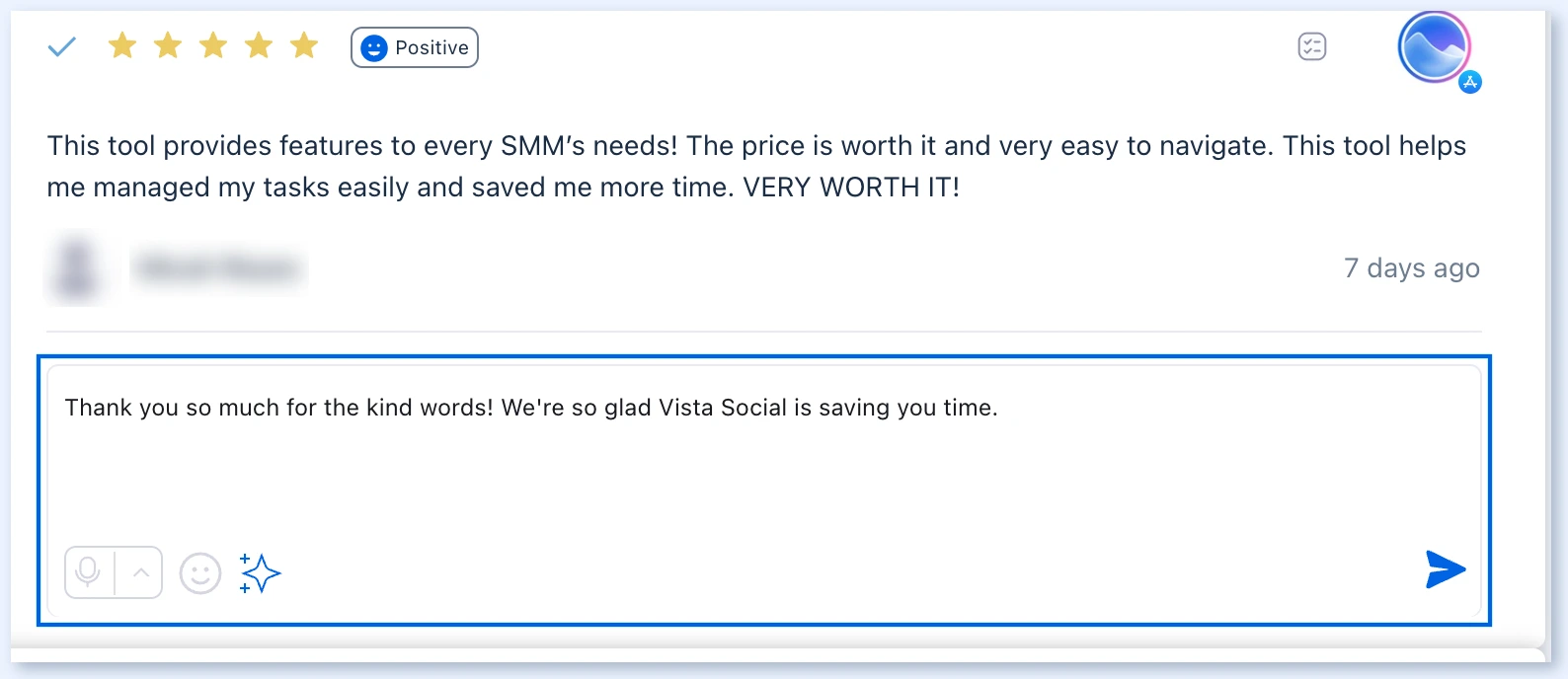
Task: Click the first gold star rating
Action: pos(122,45)
